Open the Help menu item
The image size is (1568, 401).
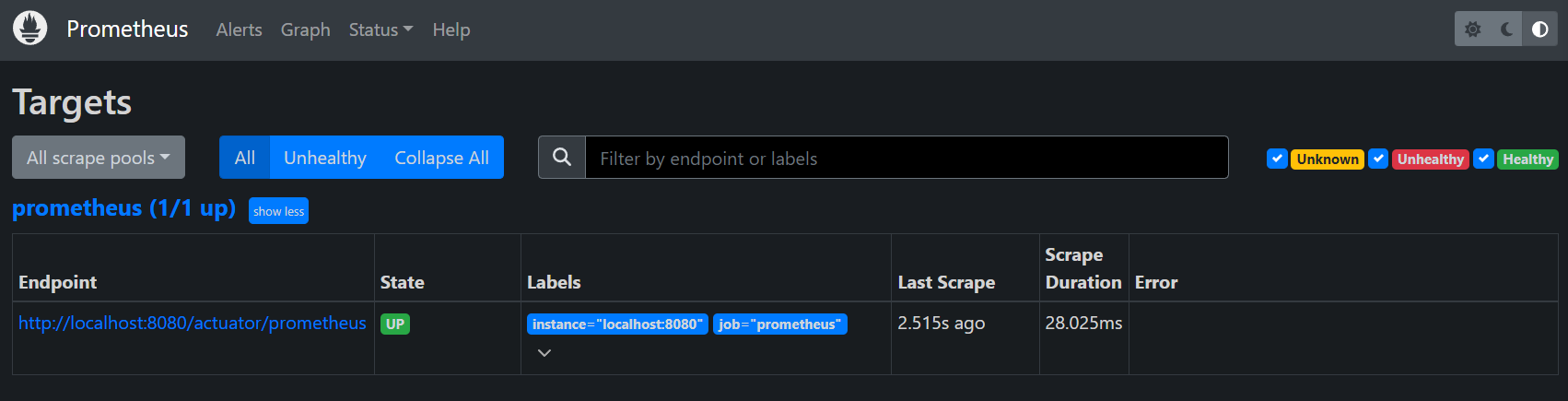451,29
